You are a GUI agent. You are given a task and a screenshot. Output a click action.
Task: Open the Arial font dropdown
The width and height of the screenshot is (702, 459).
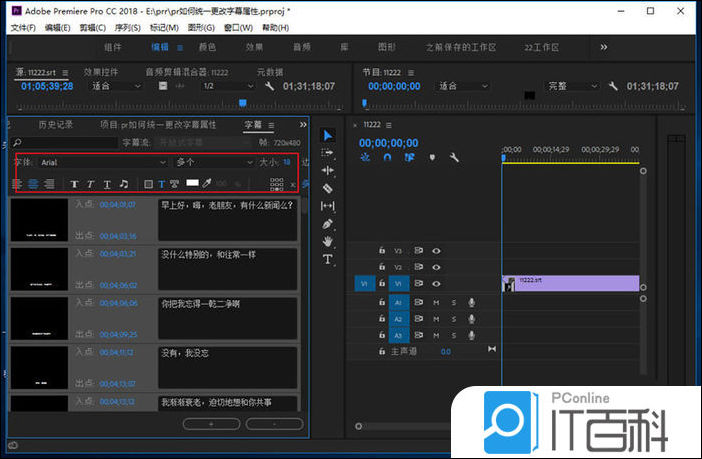coord(100,161)
